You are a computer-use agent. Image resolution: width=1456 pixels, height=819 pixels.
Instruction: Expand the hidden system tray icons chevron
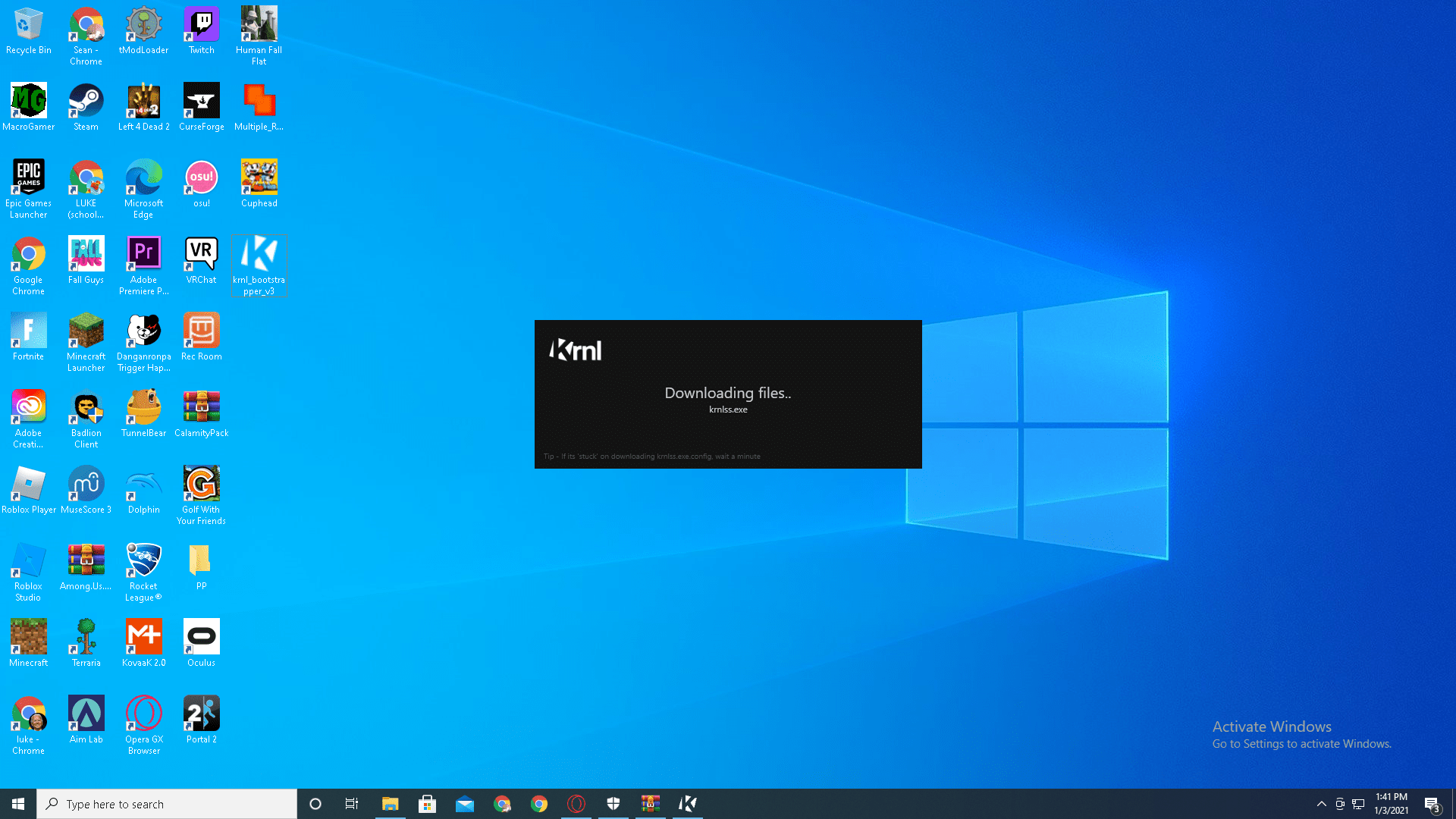pos(1321,804)
